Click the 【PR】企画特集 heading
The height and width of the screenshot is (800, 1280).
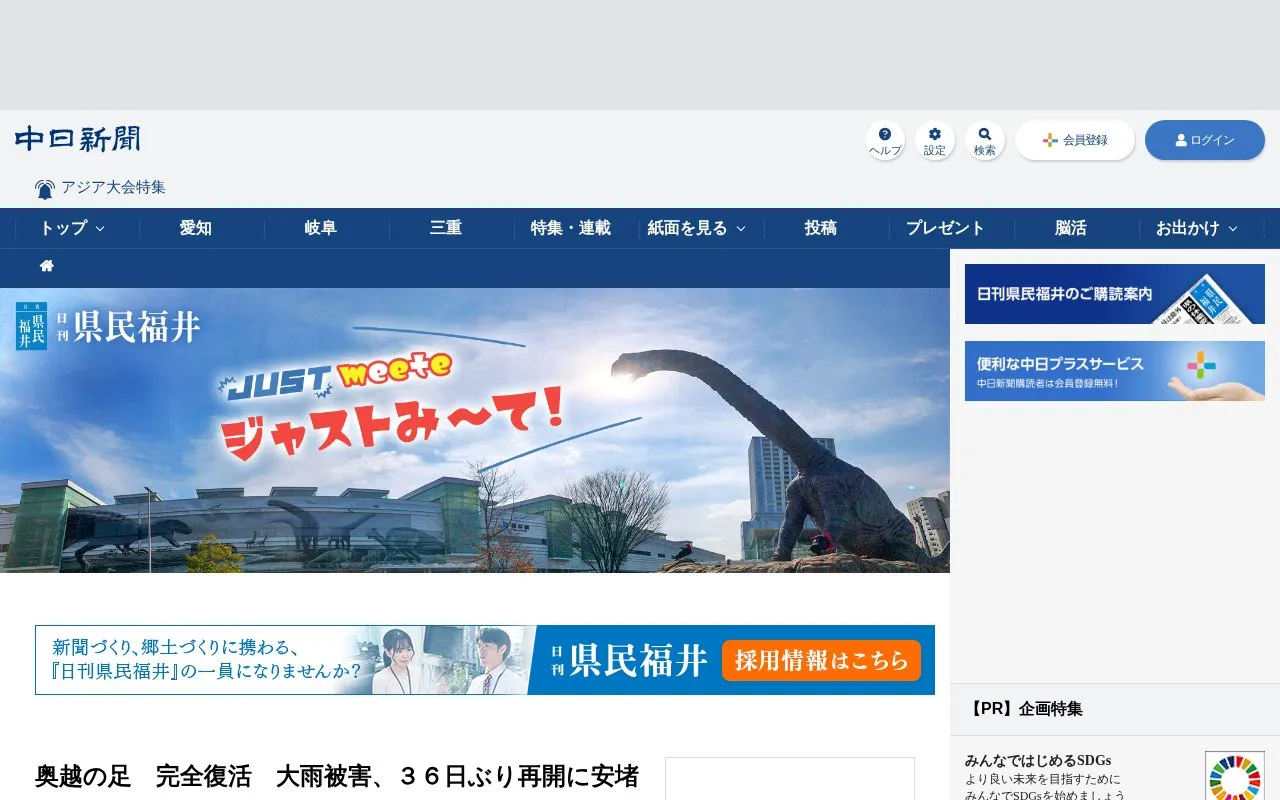[1024, 709]
